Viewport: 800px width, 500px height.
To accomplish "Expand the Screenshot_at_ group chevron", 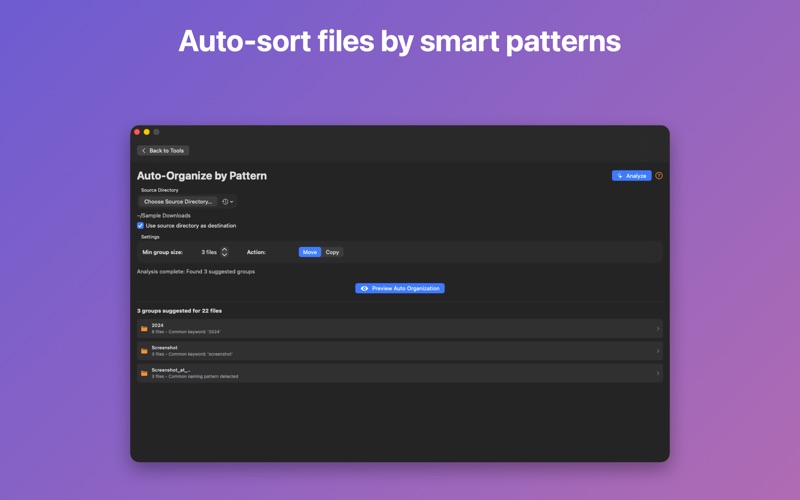I will (x=658, y=373).
